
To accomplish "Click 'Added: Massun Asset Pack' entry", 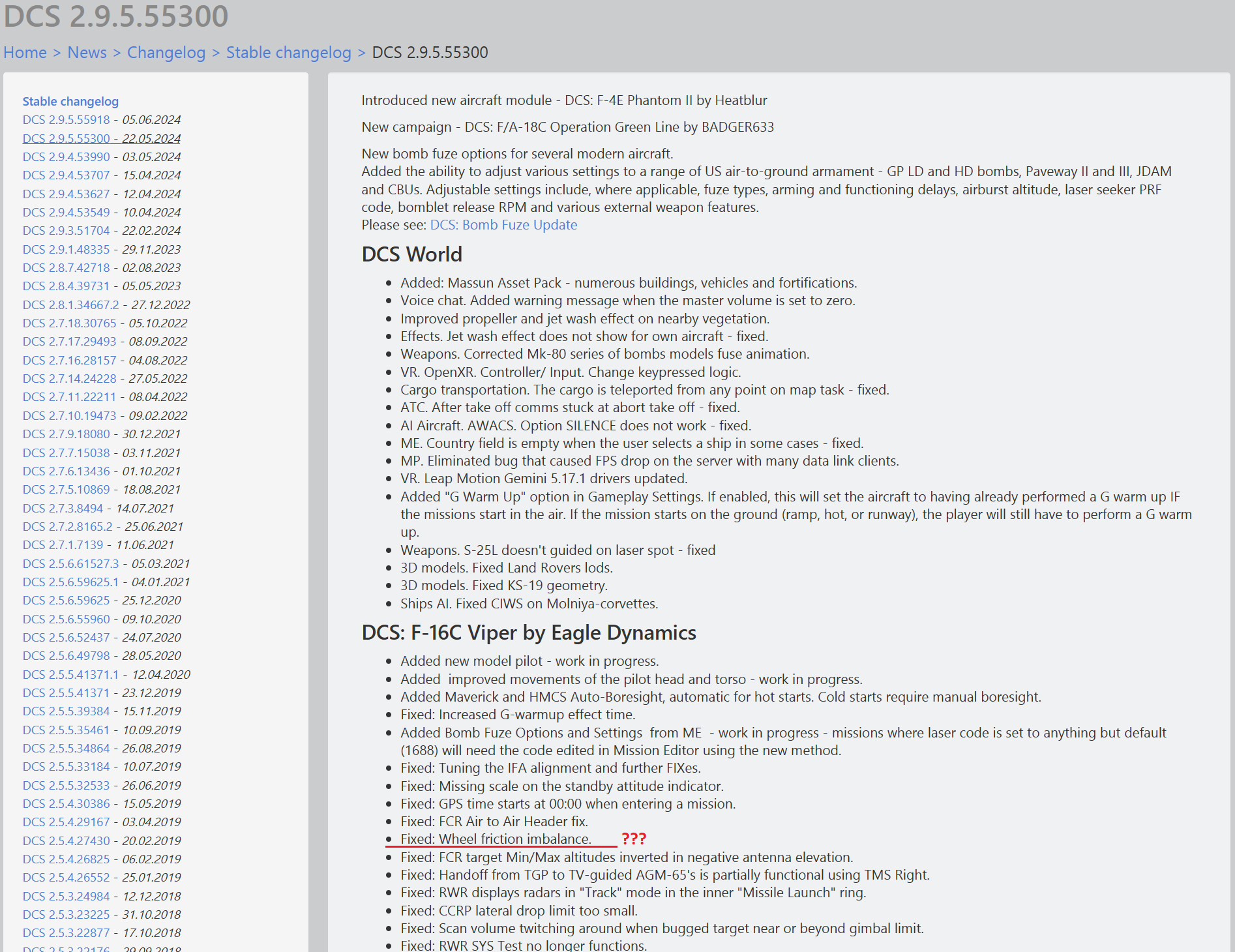I will (x=629, y=283).
